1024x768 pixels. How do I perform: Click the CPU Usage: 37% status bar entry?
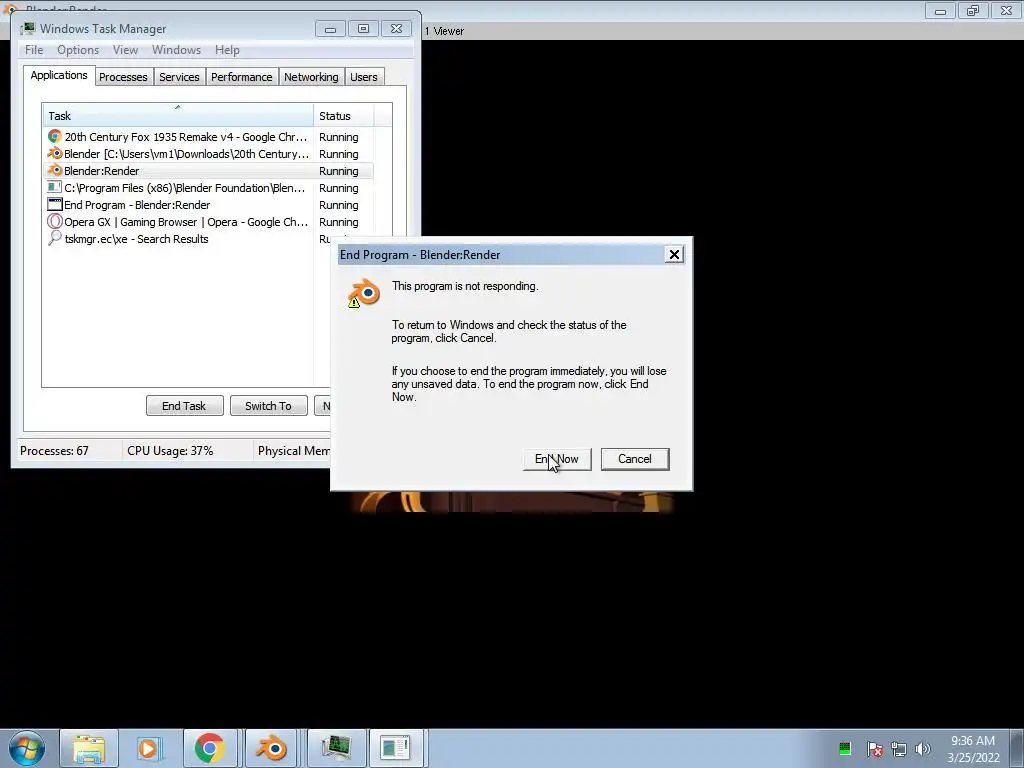pos(170,451)
